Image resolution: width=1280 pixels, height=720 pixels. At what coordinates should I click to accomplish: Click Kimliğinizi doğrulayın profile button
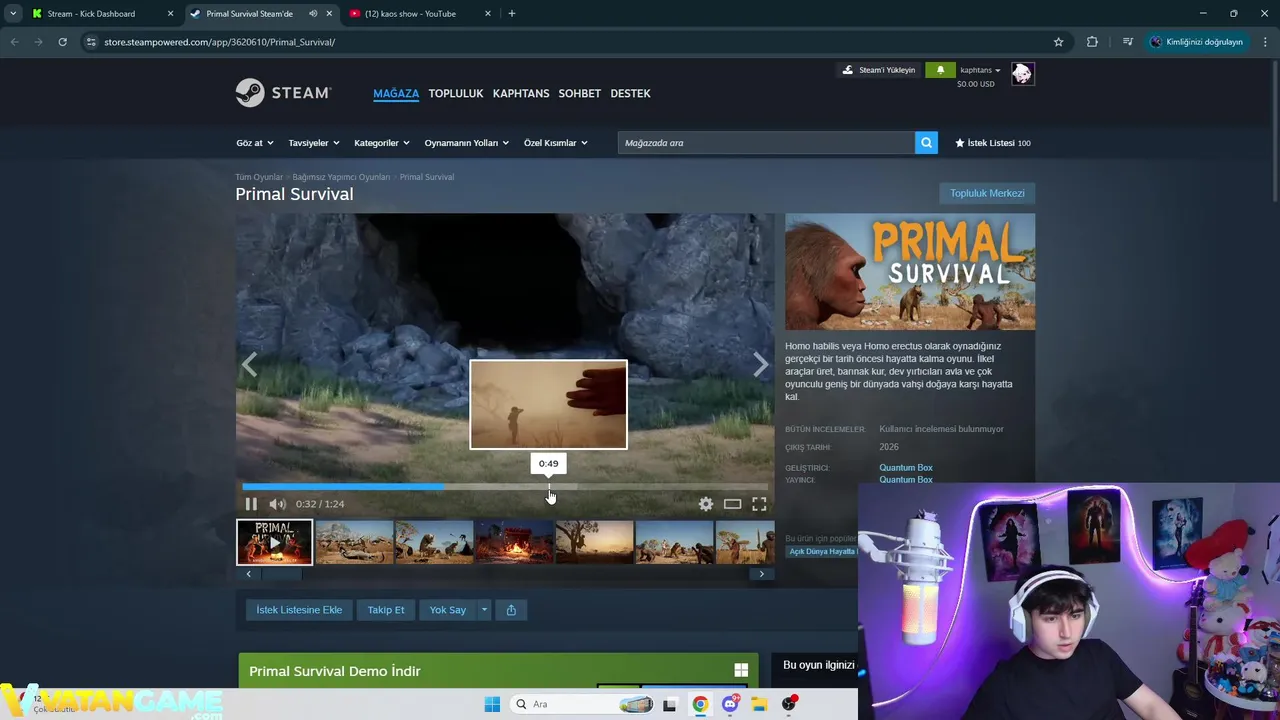pyautogui.click(x=1196, y=42)
